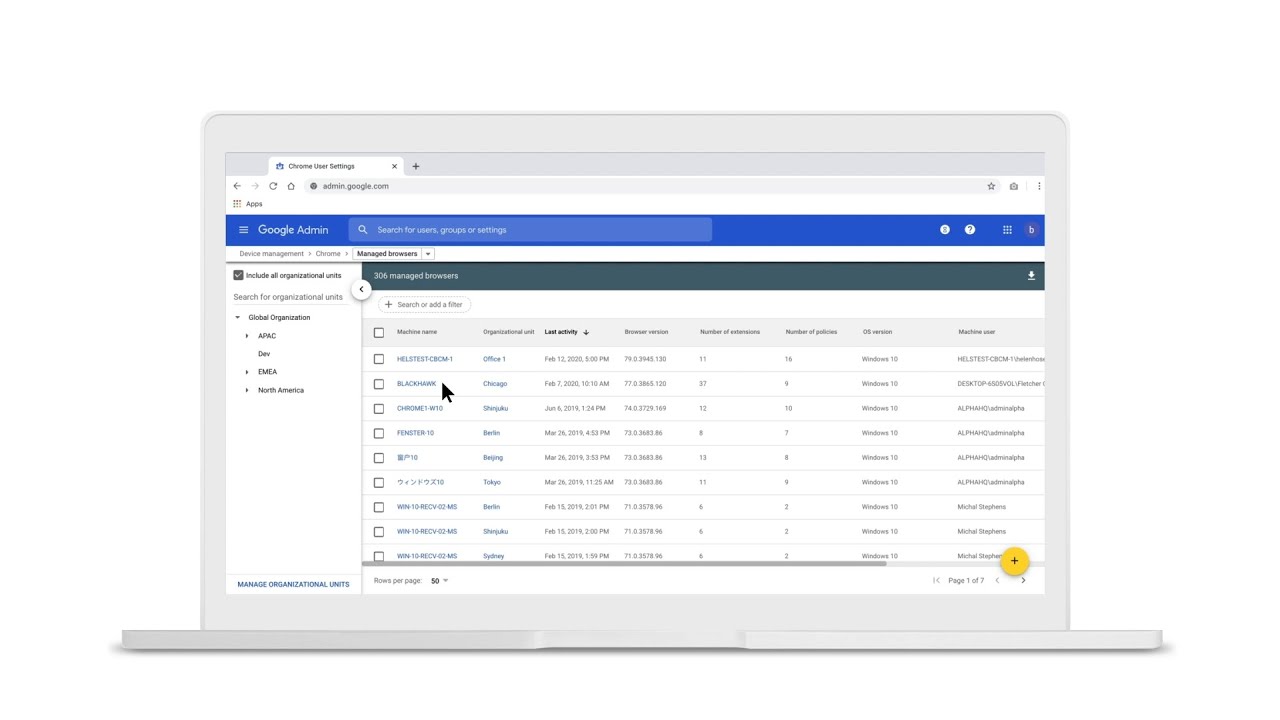1280x720 pixels.
Task: Select the BLACKHAWK row checkbox
Action: 379,383
